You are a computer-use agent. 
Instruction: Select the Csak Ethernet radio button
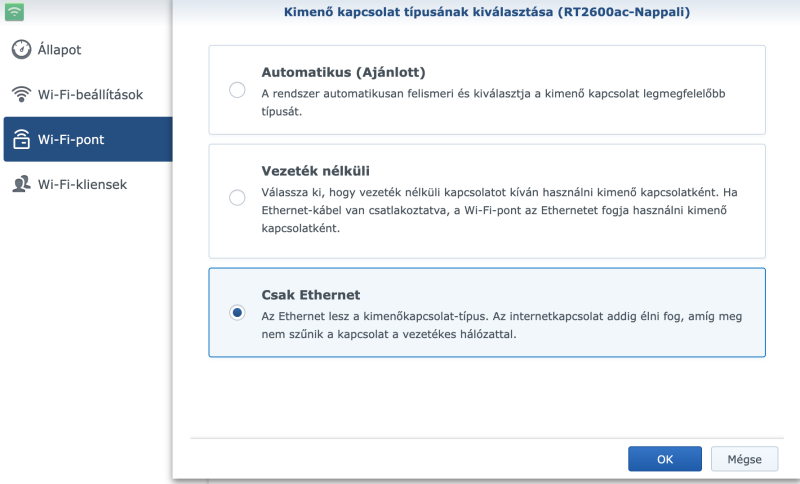(x=237, y=312)
